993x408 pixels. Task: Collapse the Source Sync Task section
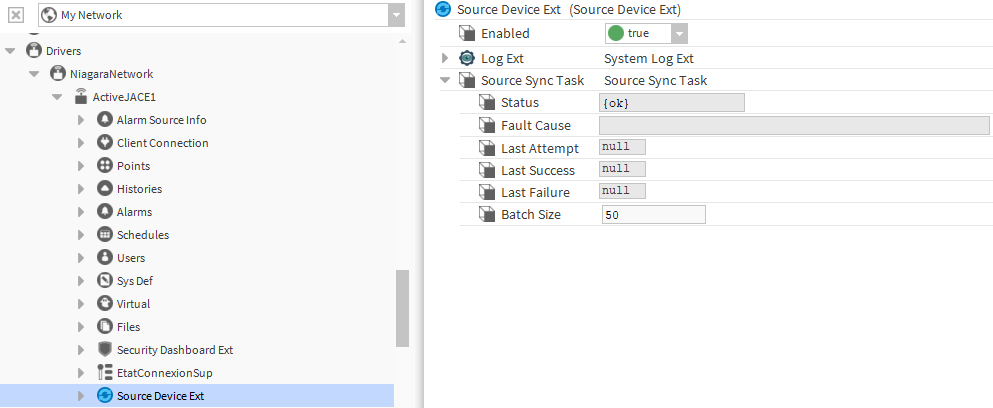[446, 81]
